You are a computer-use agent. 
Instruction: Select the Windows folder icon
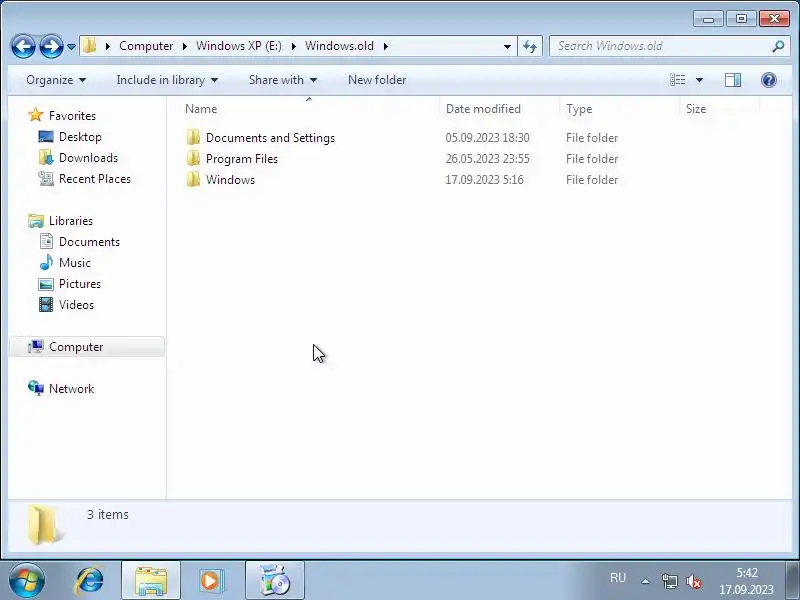(x=193, y=180)
